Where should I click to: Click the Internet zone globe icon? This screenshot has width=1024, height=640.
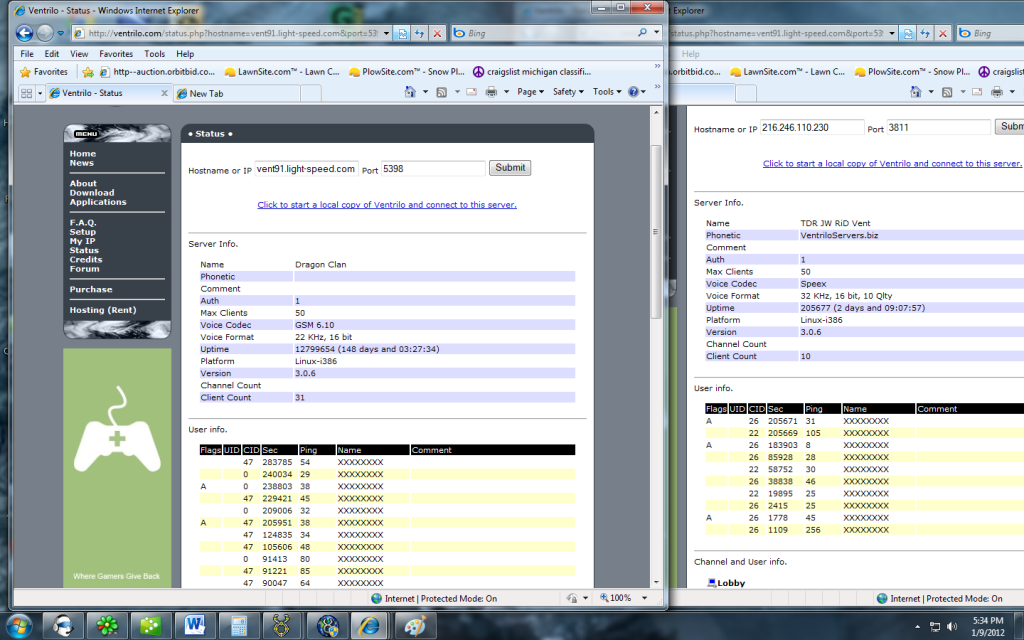[x=376, y=598]
